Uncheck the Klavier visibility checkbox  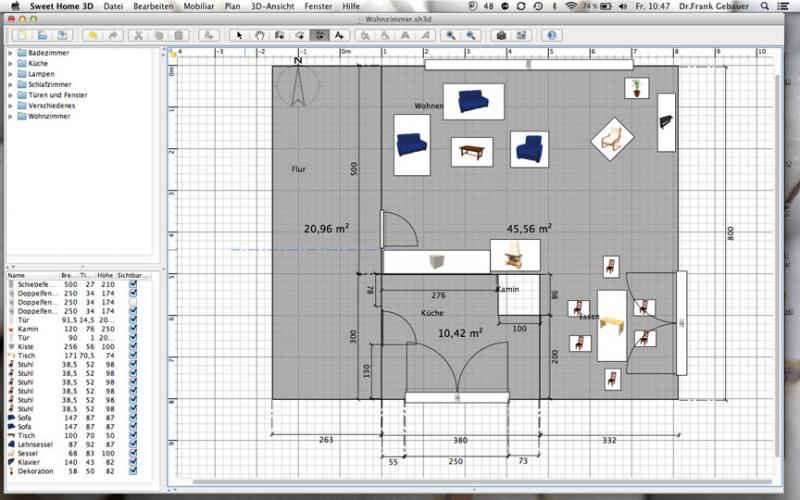[x=133, y=461]
